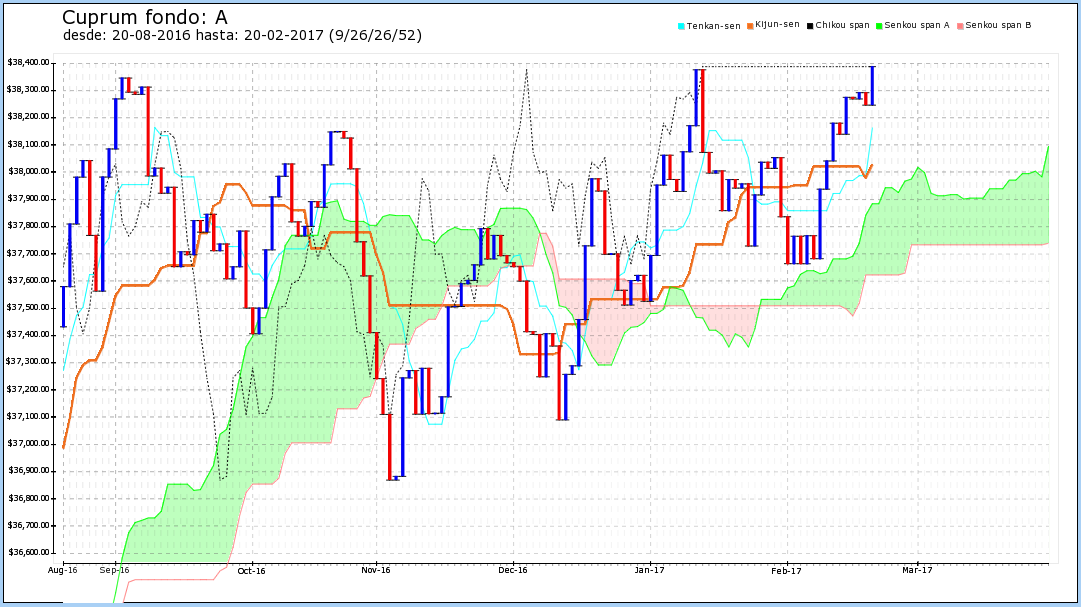Viewport: 1081px width, 607px height.
Task: Click the "$38,200.00" price axis label
Action: tap(28, 117)
